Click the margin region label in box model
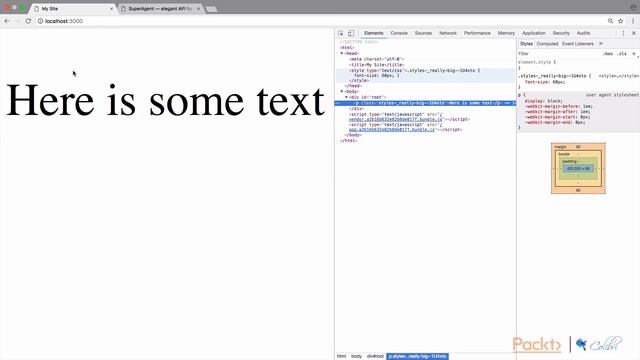The height and width of the screenshot is (360, 640). pos(560,147)
